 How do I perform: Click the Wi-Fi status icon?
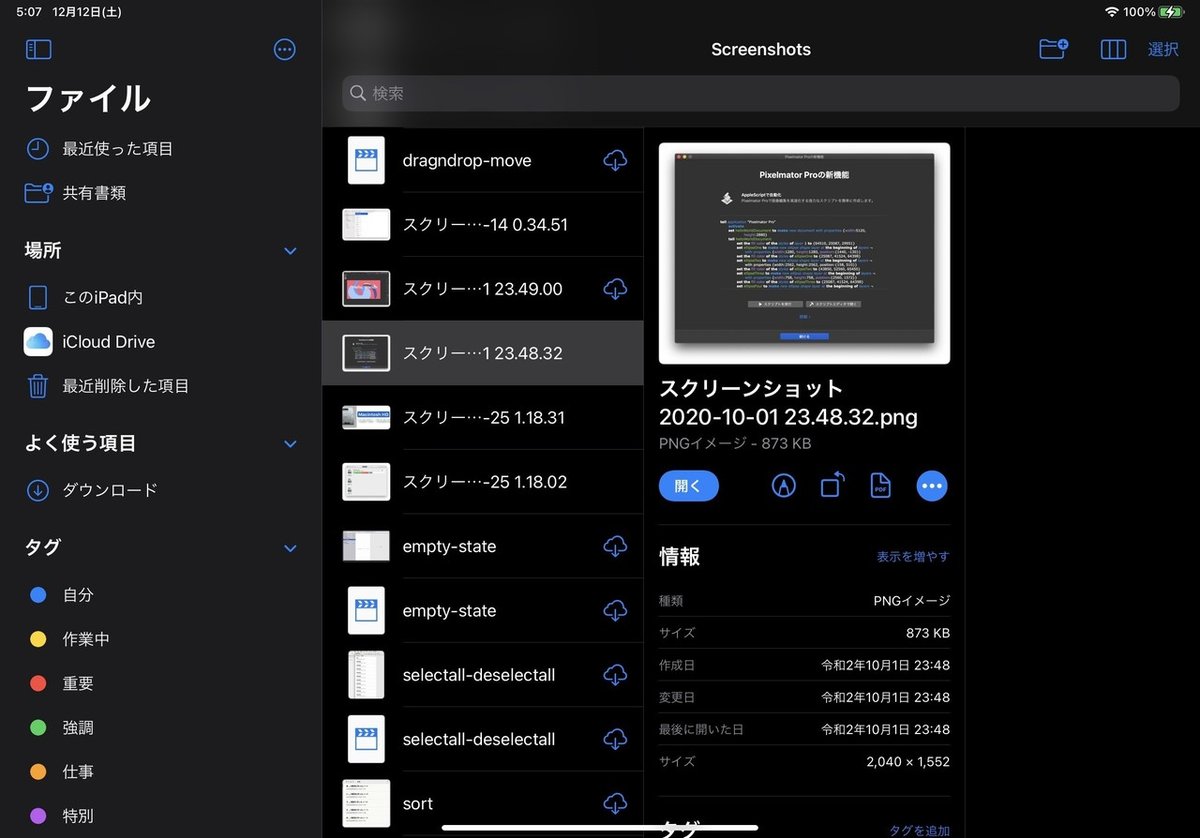point(1112,12)
